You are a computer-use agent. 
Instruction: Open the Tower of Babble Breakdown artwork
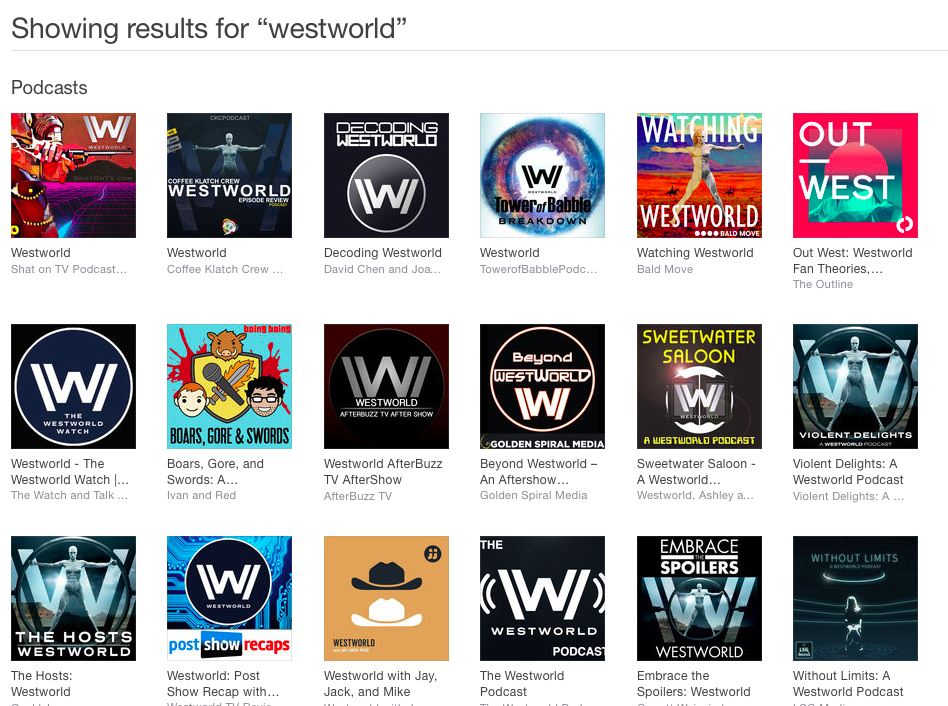click(x=542, y=175)
